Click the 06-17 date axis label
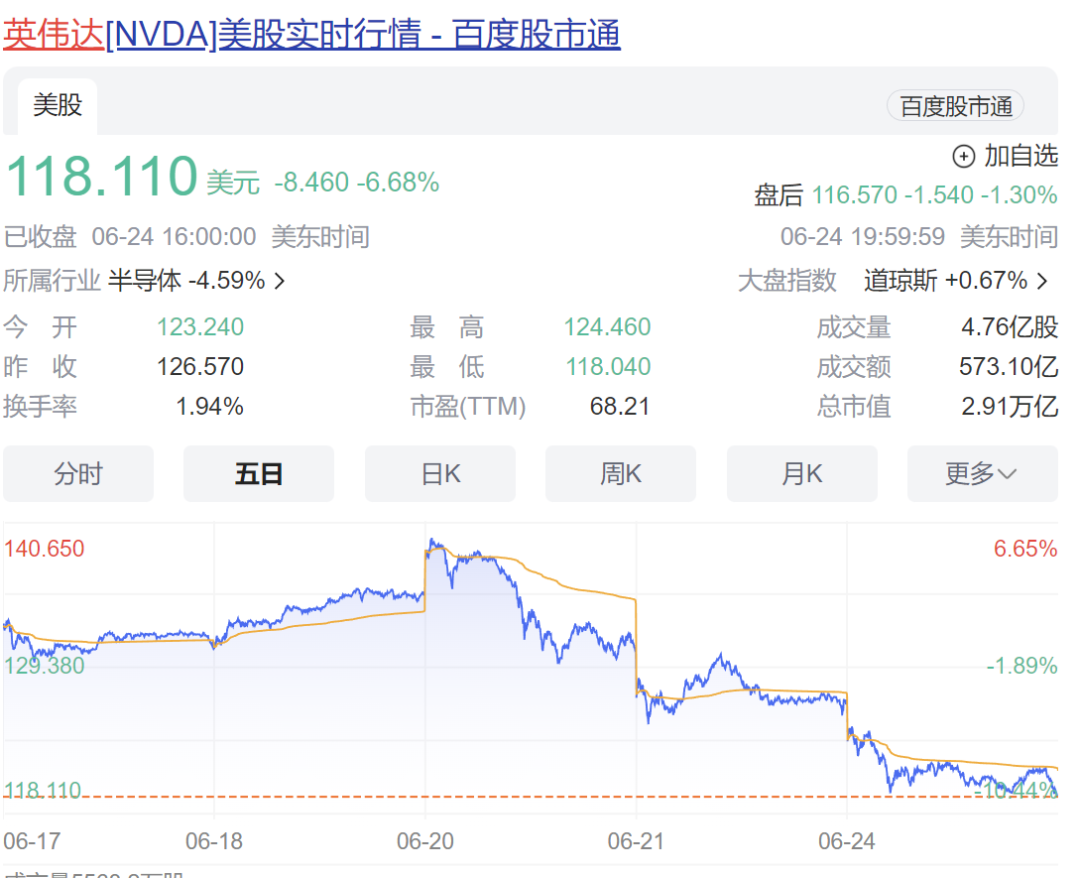1080x878 pixels. [x=32, y=841]
